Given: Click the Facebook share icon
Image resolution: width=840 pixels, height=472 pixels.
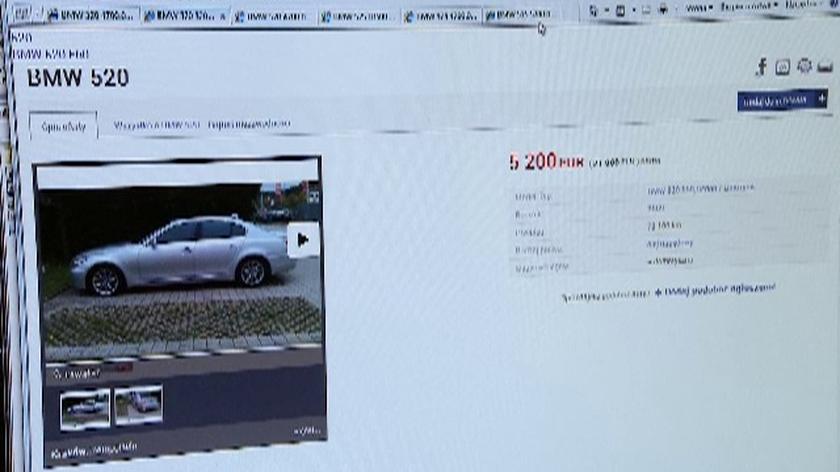Looking at the screenshot, I should point(761,67).
